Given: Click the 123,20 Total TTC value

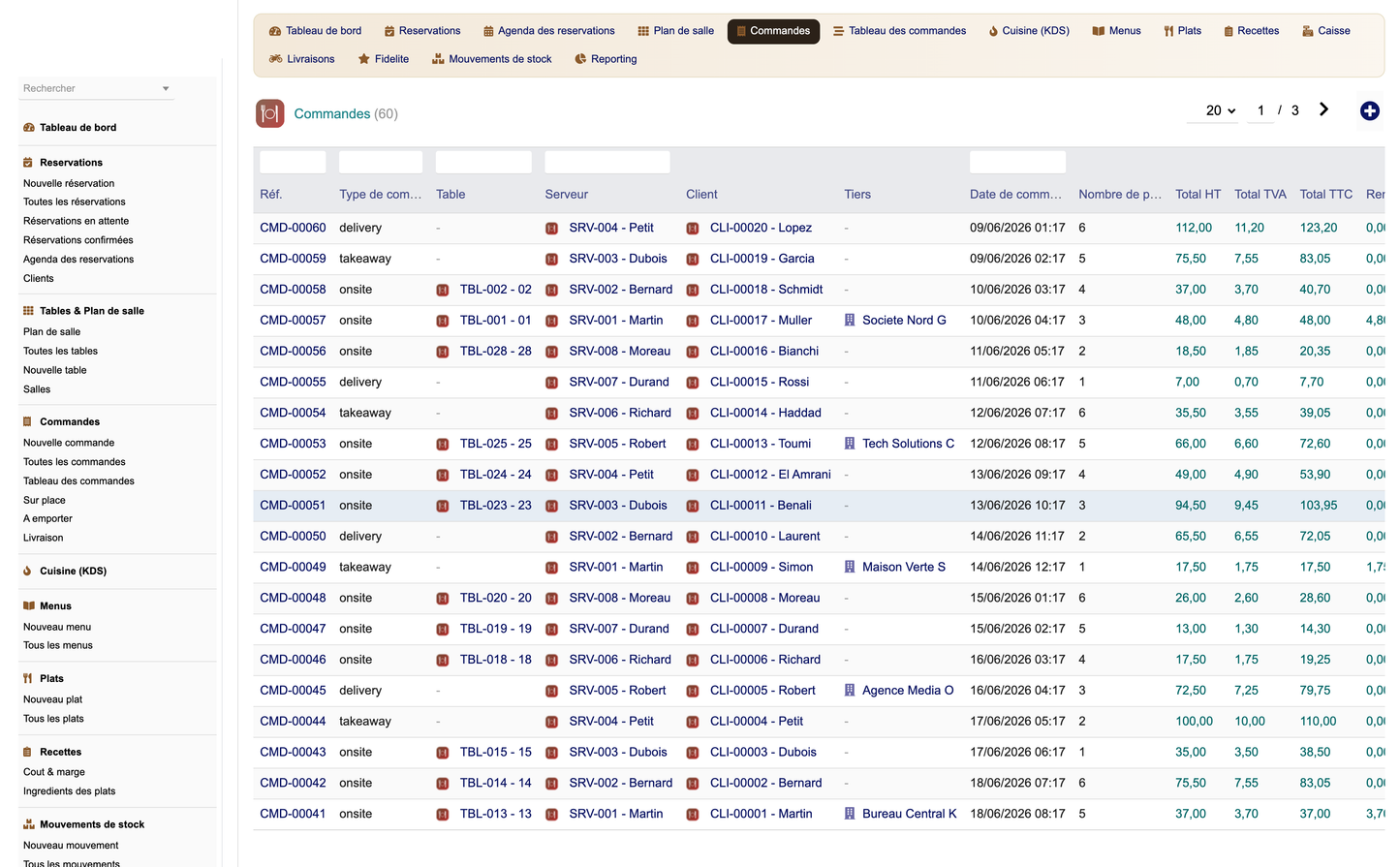Looking at the screenshot, I should tap(1319, 228).
